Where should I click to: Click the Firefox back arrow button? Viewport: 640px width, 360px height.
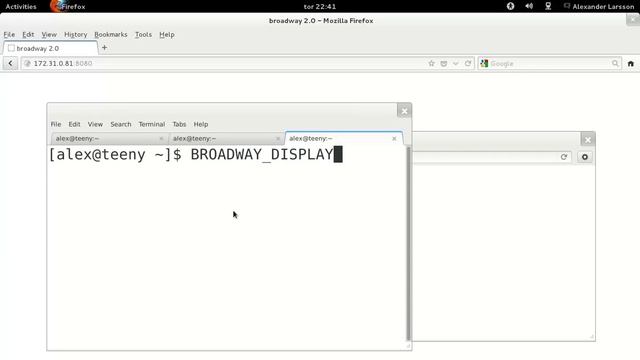pyautogui.click(x=10, y=63)
